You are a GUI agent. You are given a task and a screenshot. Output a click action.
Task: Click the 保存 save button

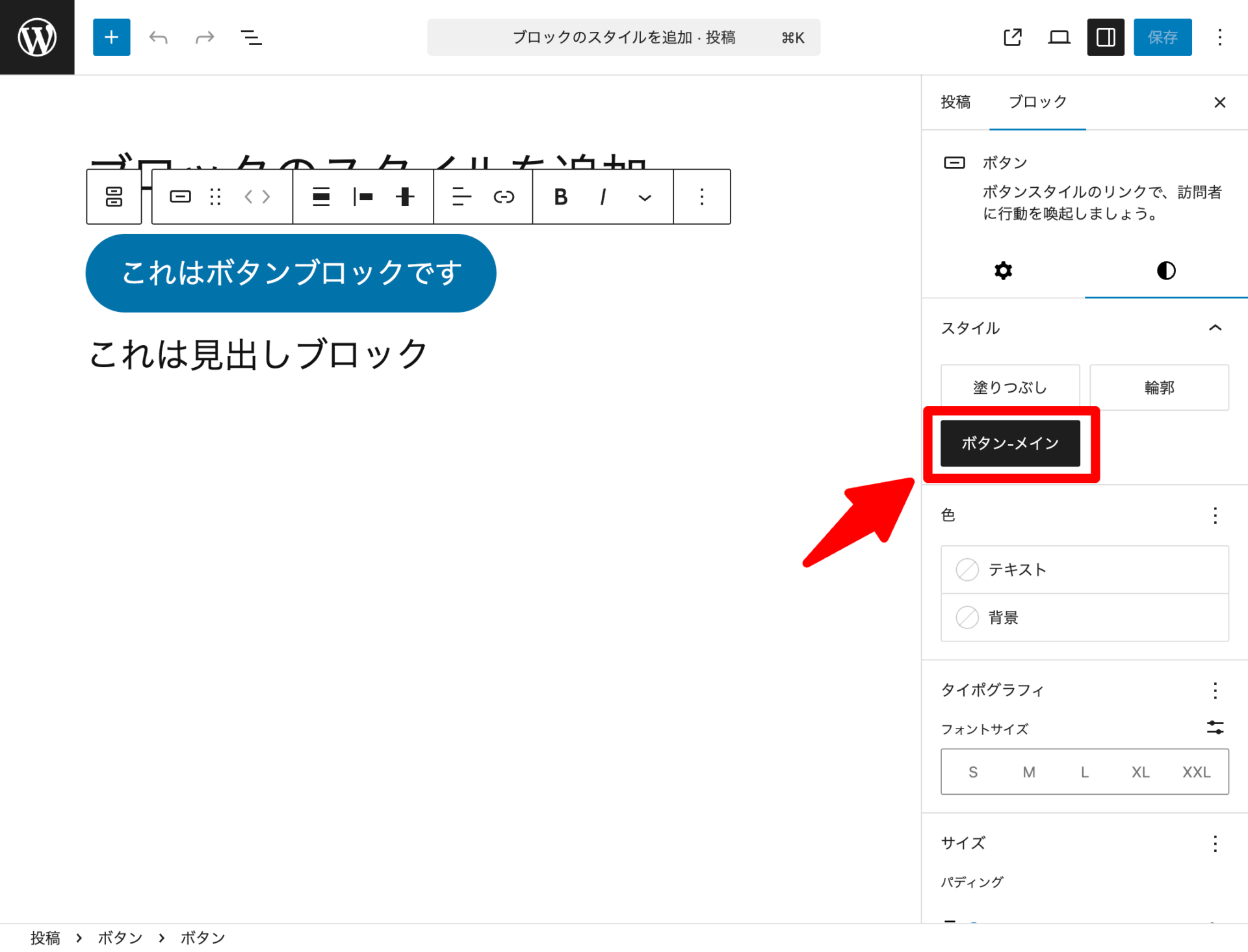click(x=1162, y=37)
